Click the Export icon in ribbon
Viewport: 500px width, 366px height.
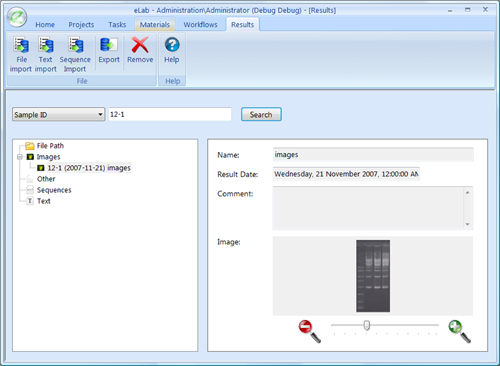coord(109,45)
